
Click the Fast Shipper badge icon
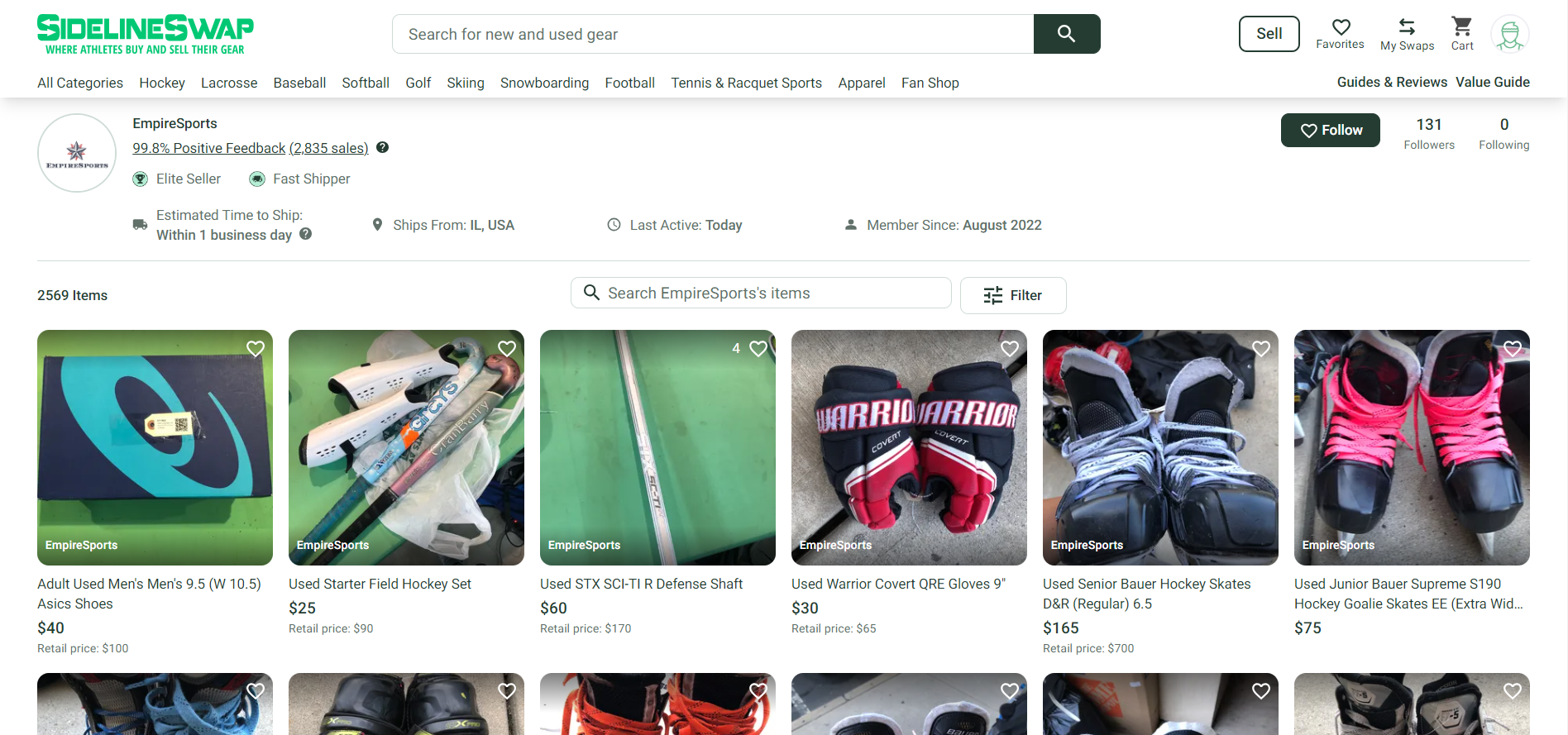click(x=257, y=179)
